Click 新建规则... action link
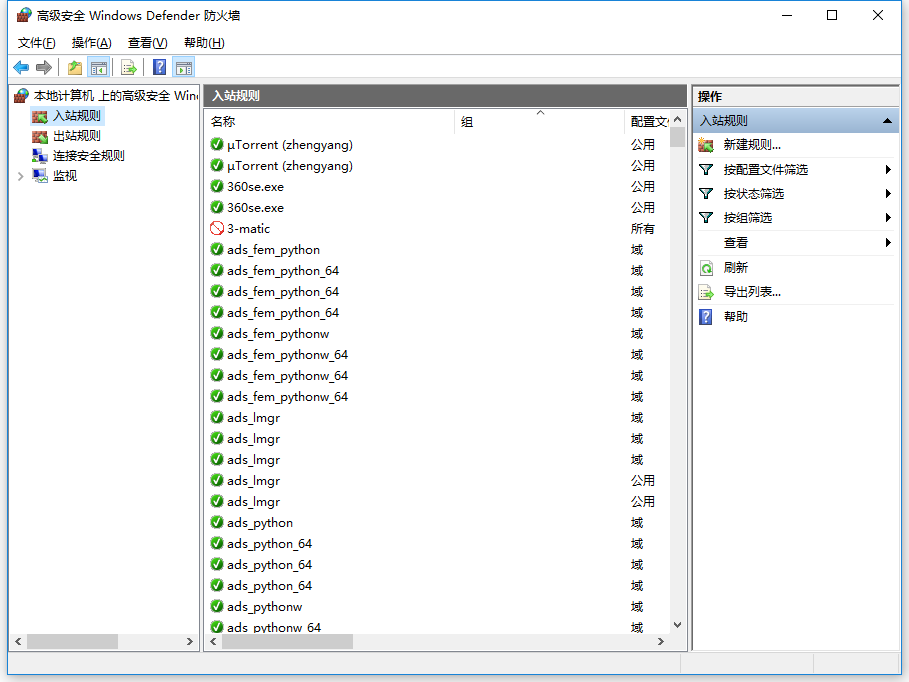909x682 pixels. 752,145
